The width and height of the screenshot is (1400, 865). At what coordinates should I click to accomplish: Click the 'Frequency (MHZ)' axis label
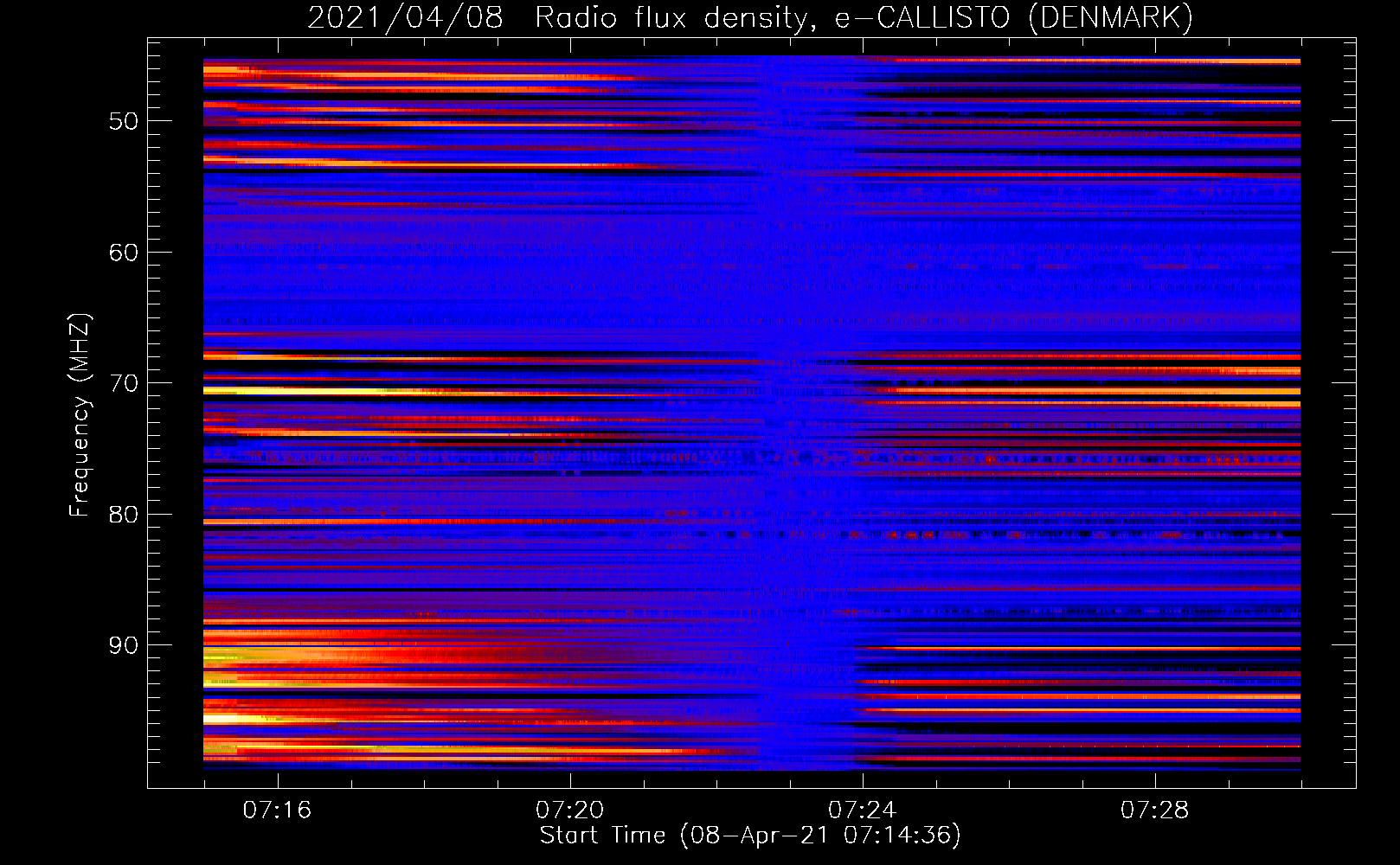79,414
